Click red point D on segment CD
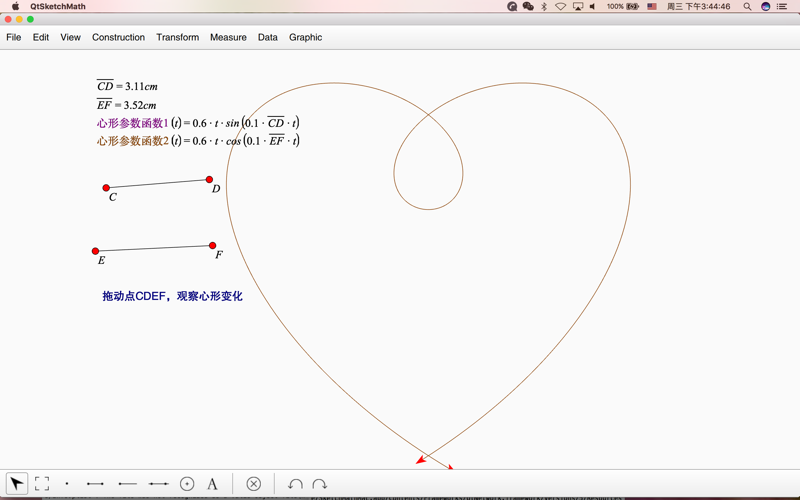The width and height of the screenshot is (800, 500). pyautogui.click(x=209, y=180)
